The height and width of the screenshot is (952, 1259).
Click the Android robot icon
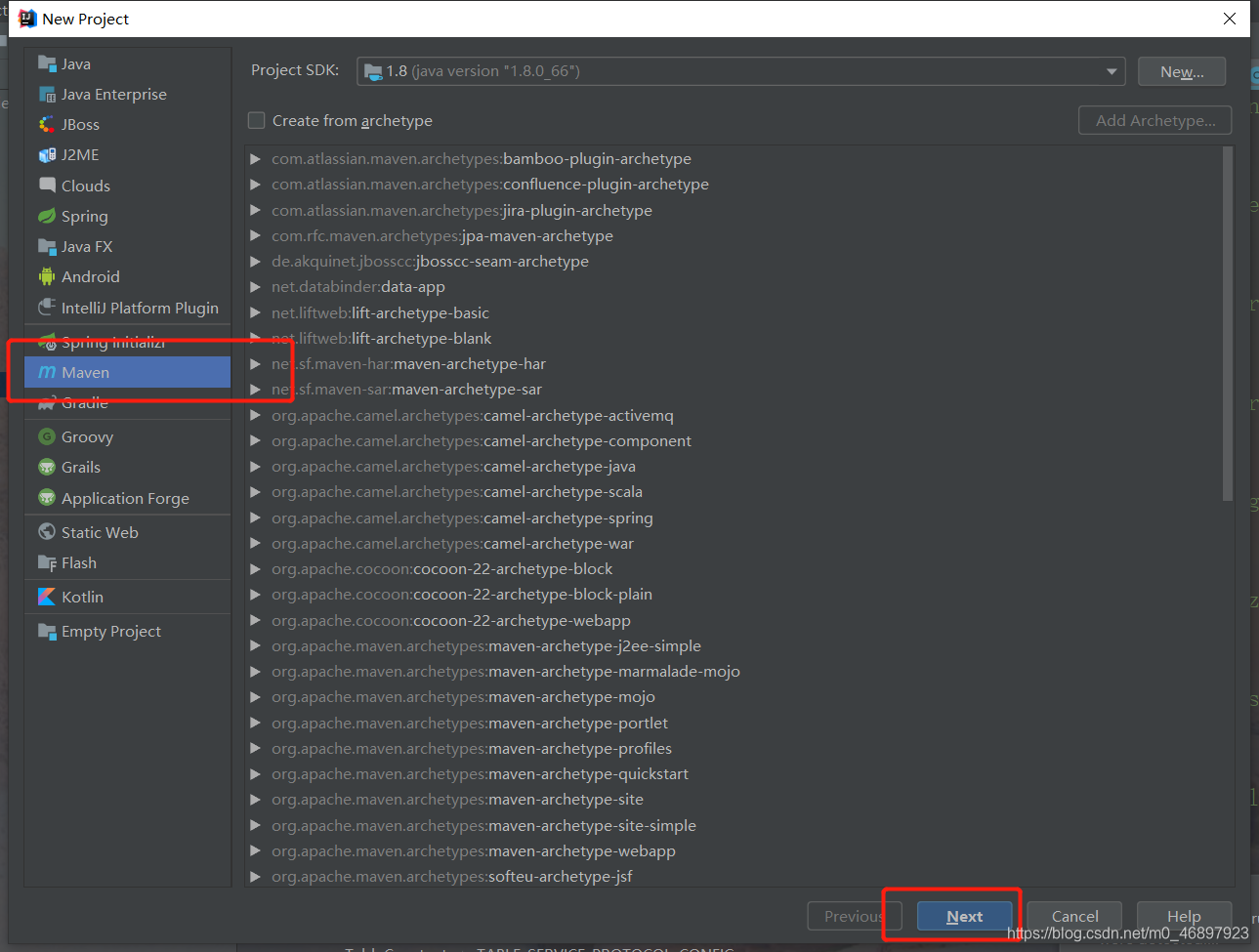click(x=47, y=276)
